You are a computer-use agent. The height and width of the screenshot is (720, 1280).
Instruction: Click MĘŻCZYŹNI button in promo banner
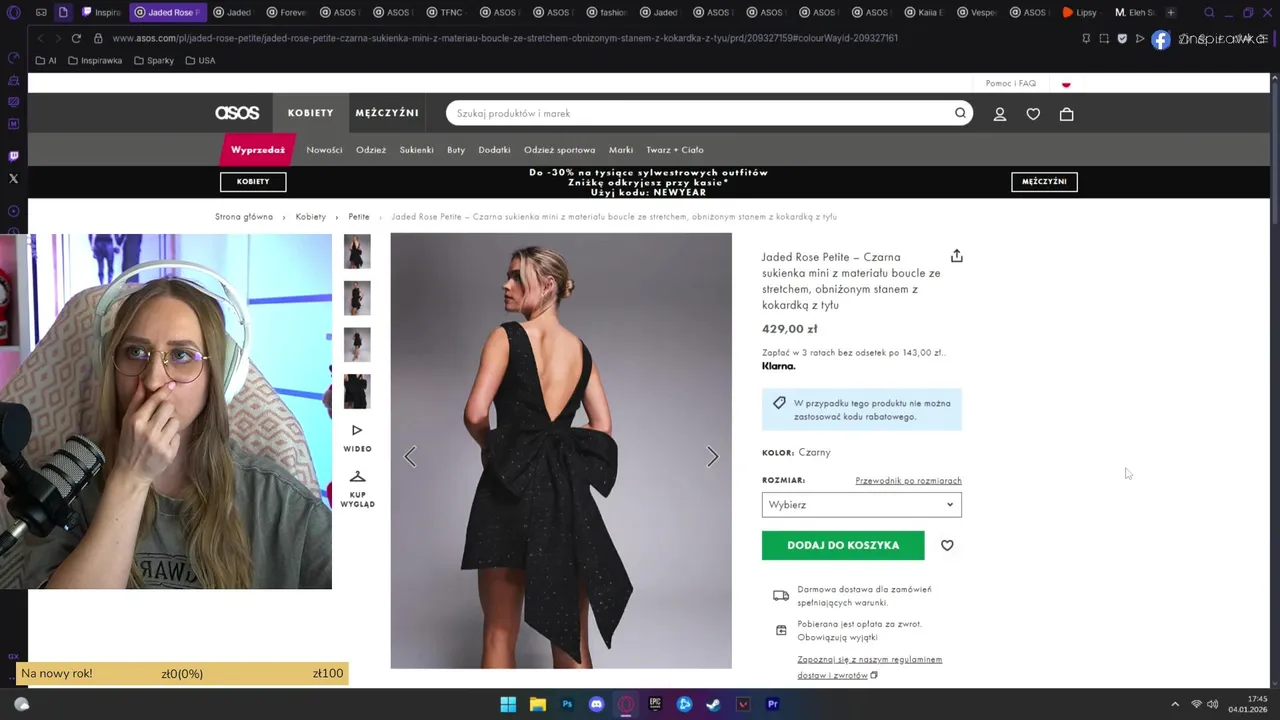coord(1044,182)
